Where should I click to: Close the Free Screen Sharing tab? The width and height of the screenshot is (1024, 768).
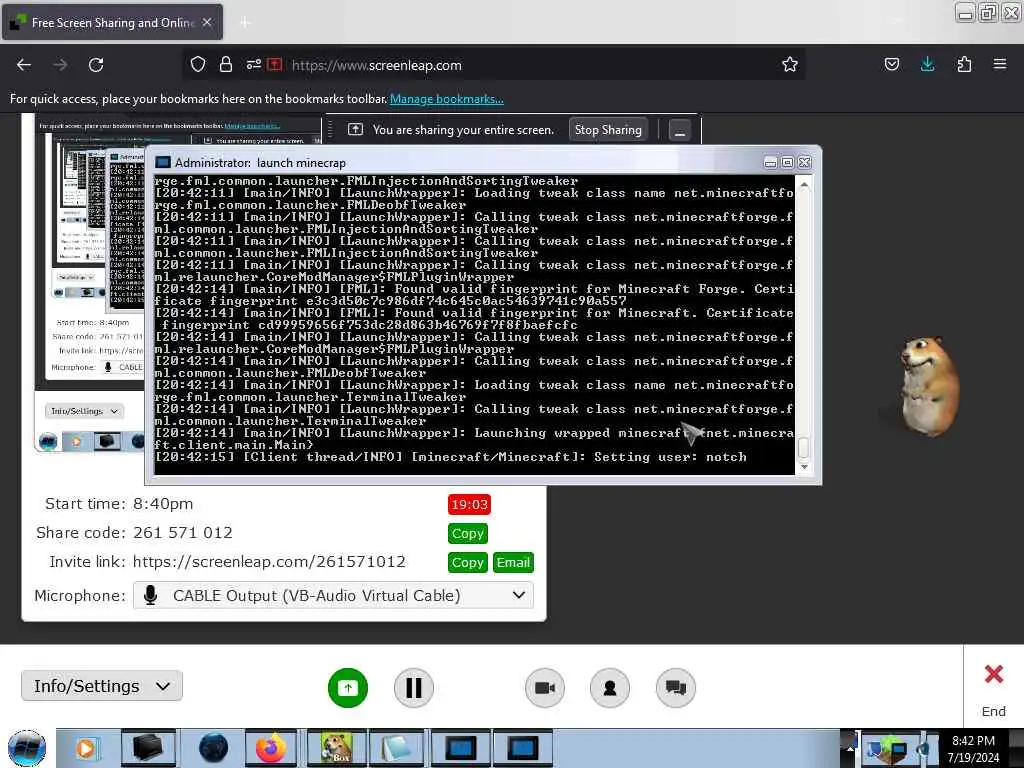point(206,22)
